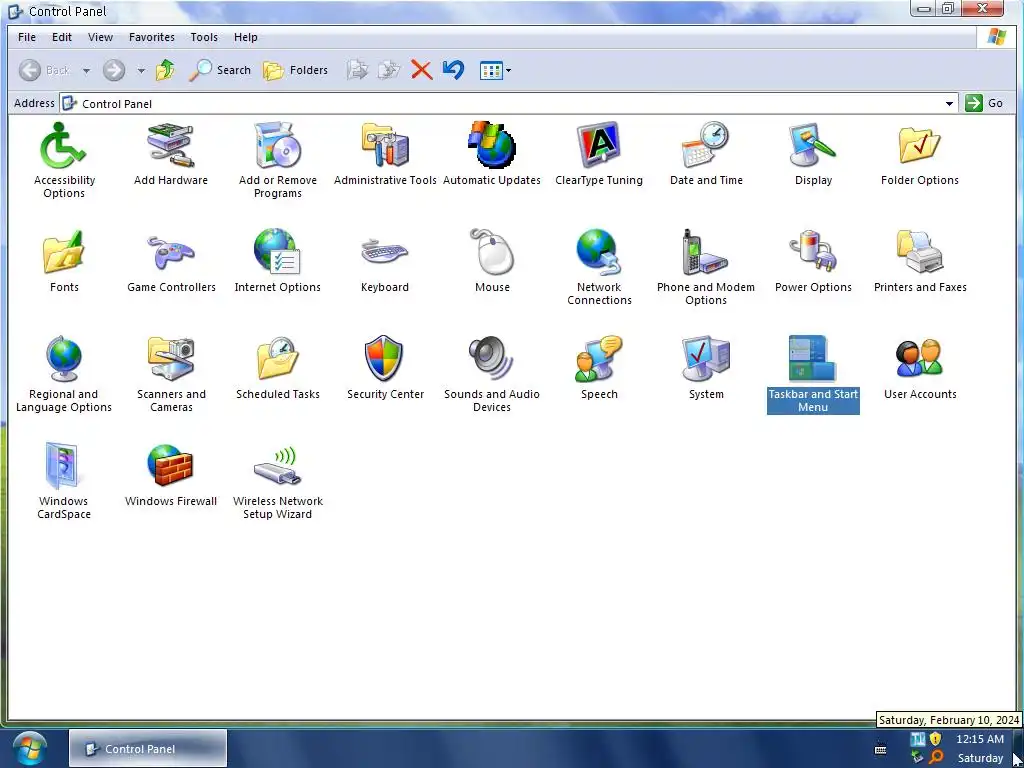Image resolution: width=1024 pixels, height=768 pixels.
Task: Click the red Delete toolbar icon
Action: click(x=421, y=70)
